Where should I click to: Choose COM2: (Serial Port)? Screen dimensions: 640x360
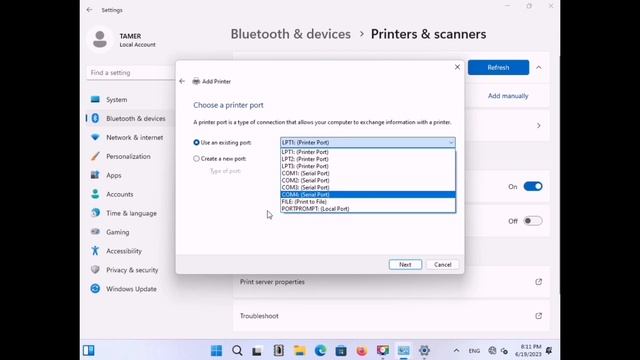pos(368,180)
